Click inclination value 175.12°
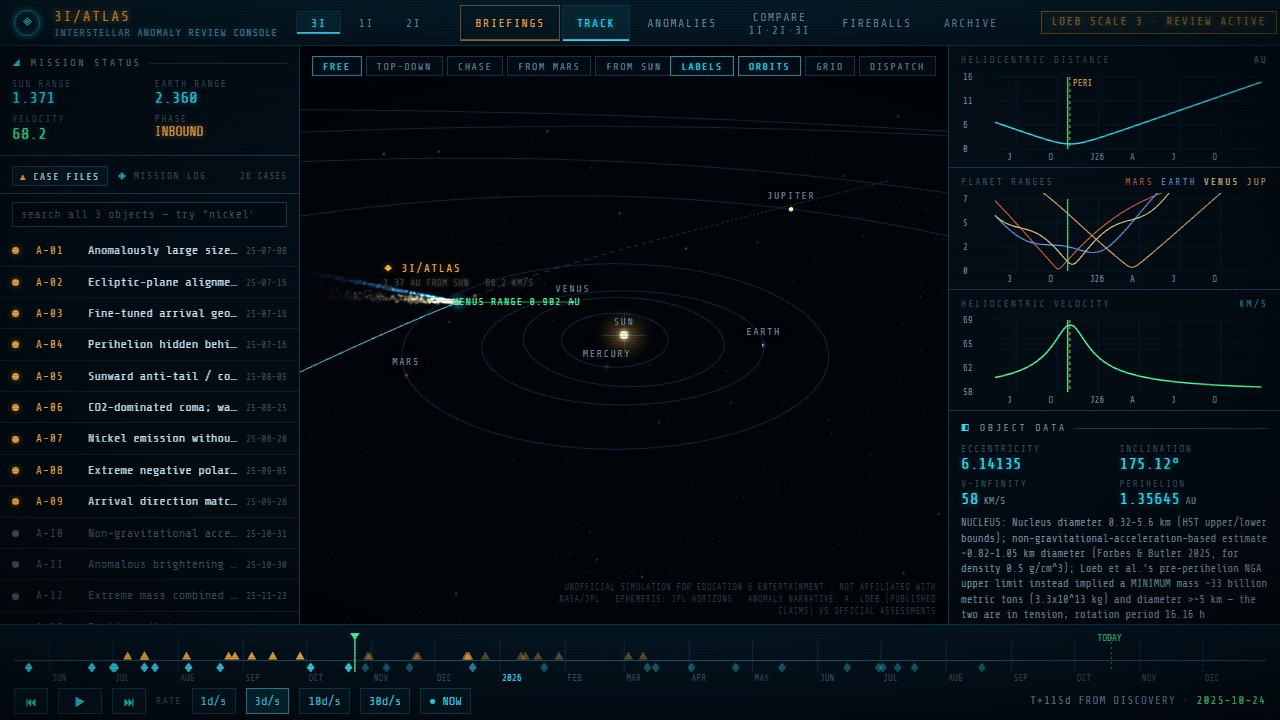Image resolution: width=1280 pixels, height=720 pixels. click(x=1150, y=464)
